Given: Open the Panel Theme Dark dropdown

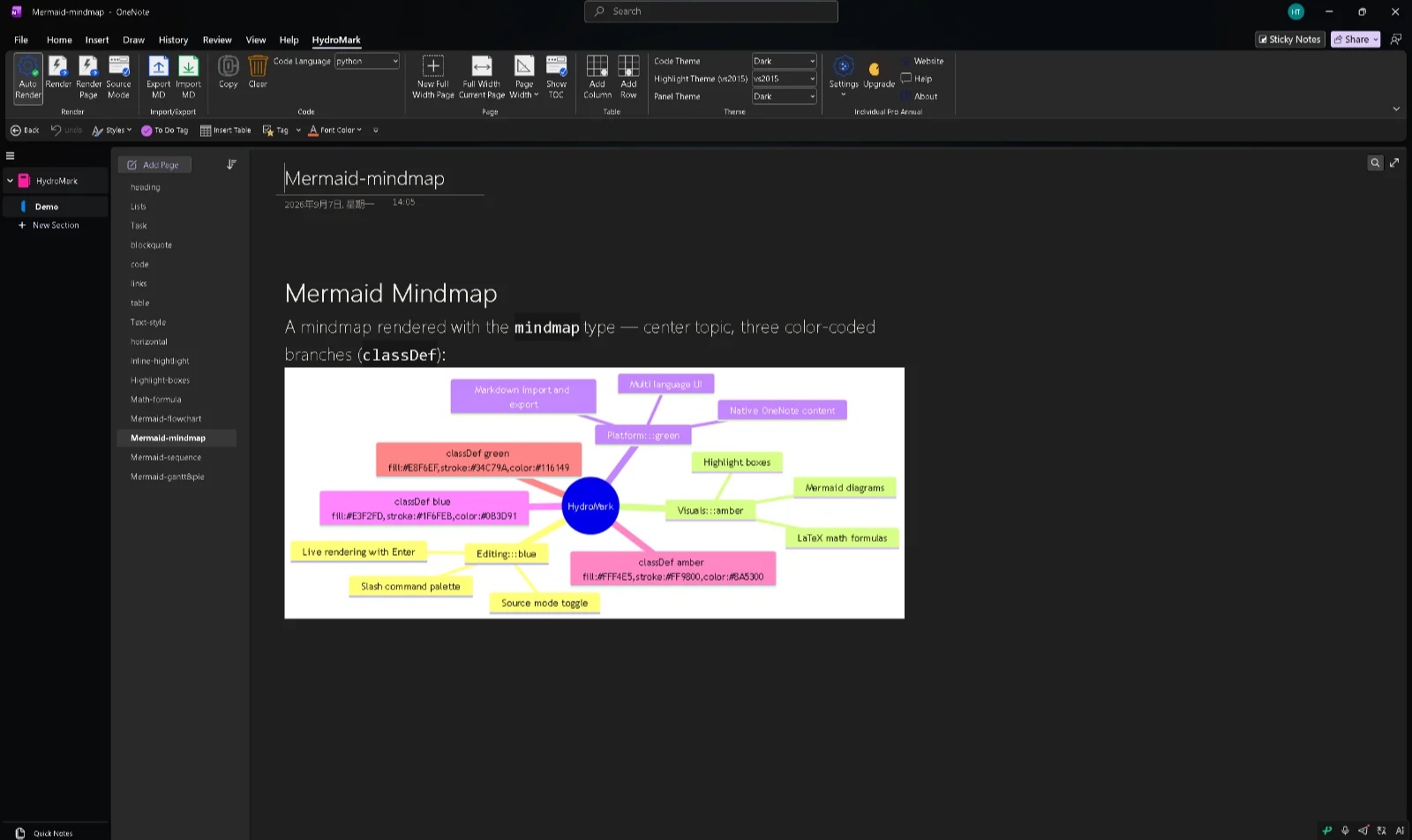Looking at the screenshot, I should click(784, 96).
